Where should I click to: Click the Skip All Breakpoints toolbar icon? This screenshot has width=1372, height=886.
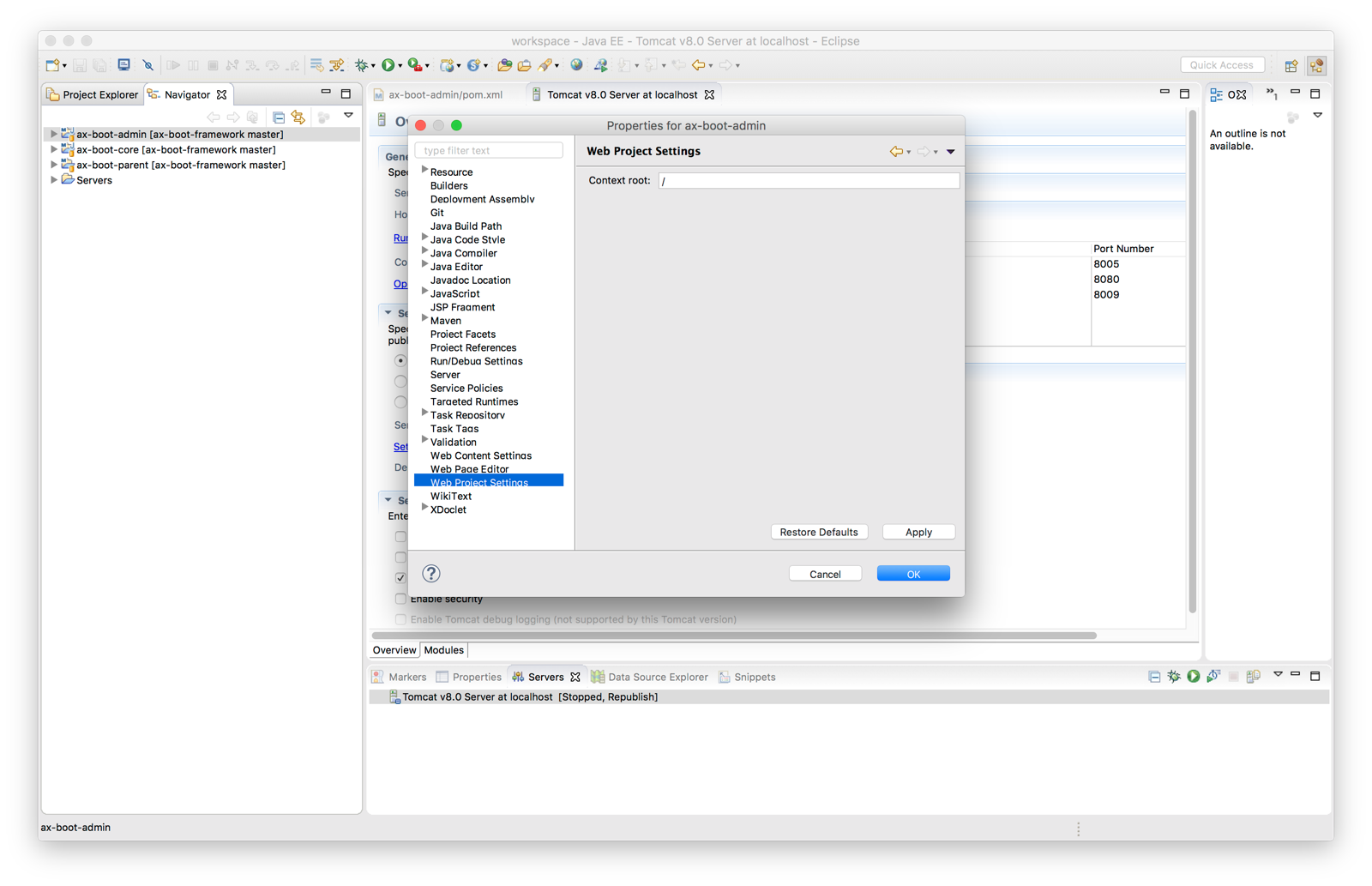pyautogui.click(x=148, y=65)
